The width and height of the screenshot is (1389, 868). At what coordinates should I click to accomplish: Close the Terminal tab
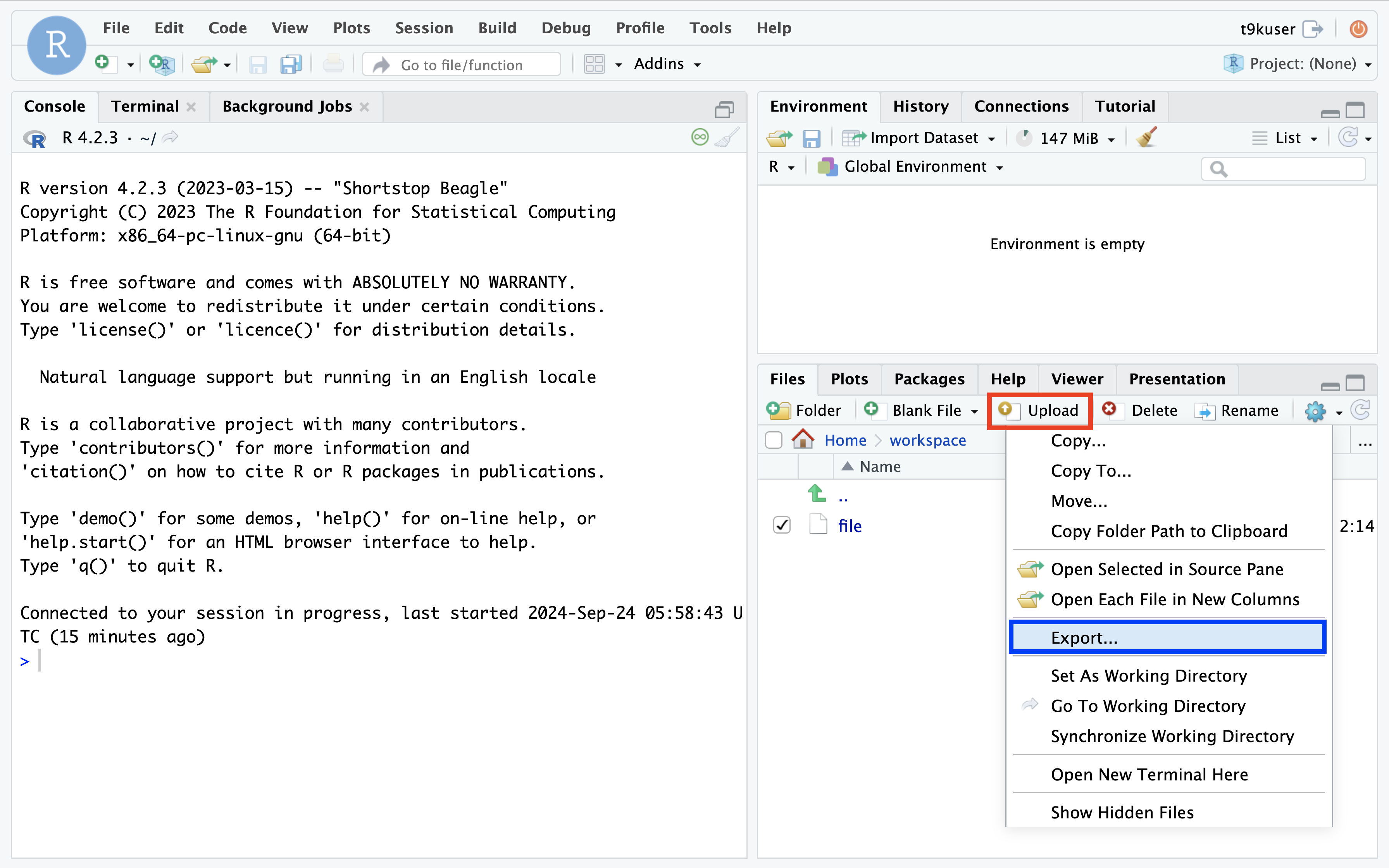[x=192, y=107]
